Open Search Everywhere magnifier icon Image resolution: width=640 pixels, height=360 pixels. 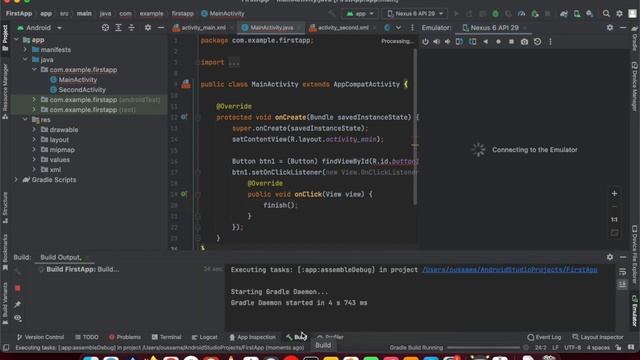coord(606,13)
